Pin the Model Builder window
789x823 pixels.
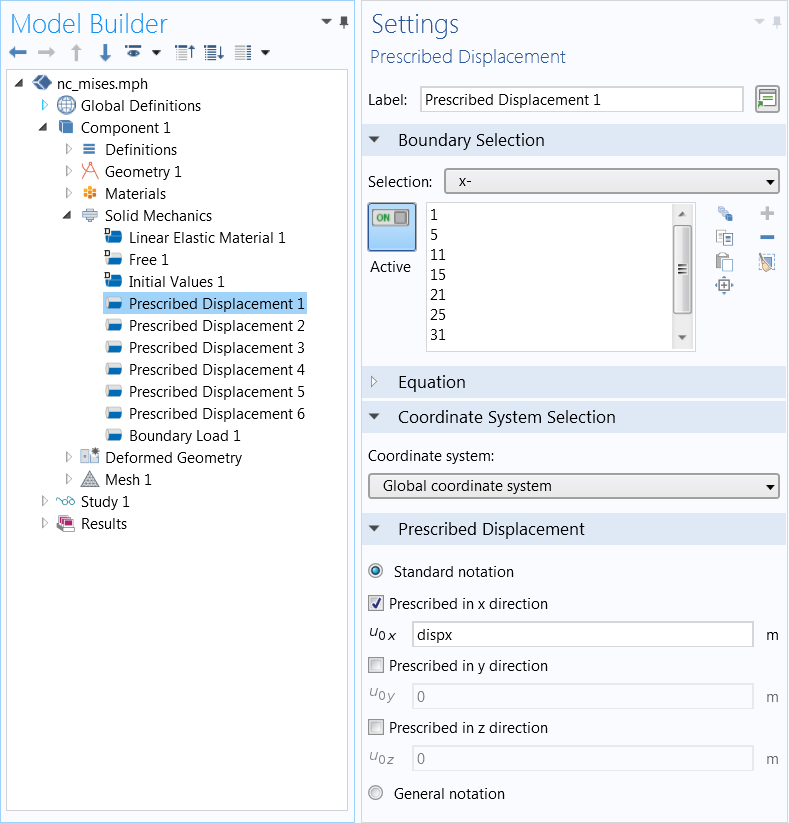[x=344, y=22]
